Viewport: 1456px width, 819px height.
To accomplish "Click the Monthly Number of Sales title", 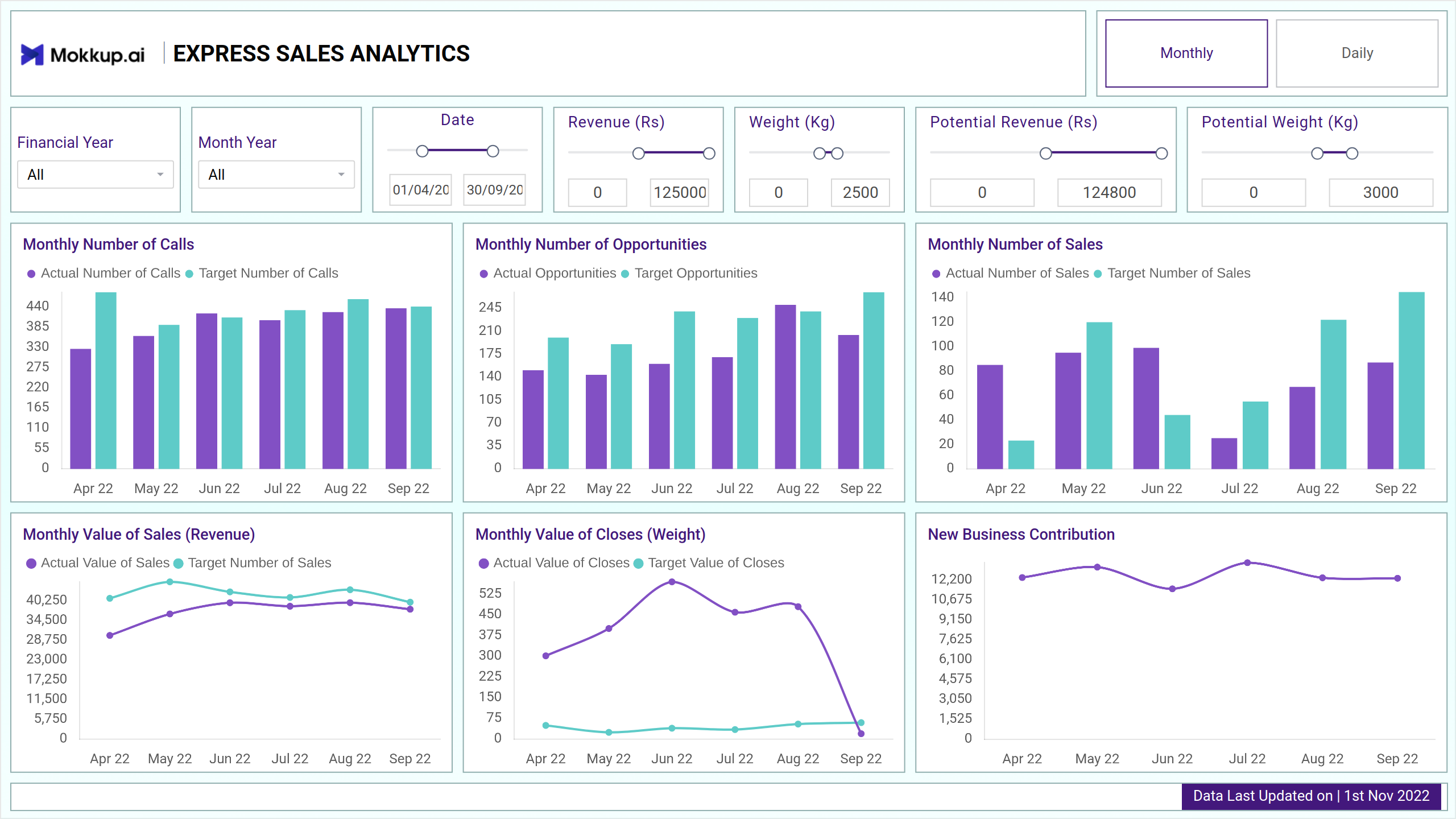I will pyautogui.click(x=1015, y=245).
